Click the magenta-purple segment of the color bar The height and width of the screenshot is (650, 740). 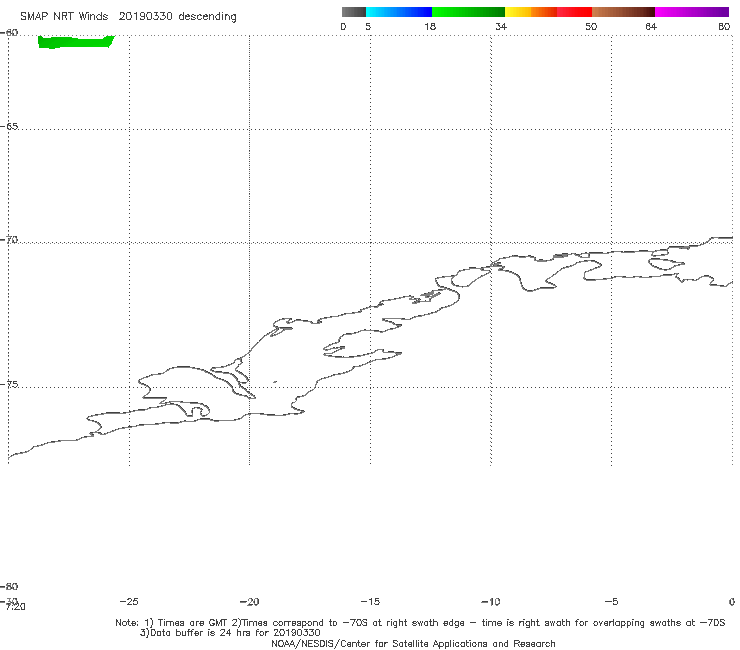pos(692,12)
